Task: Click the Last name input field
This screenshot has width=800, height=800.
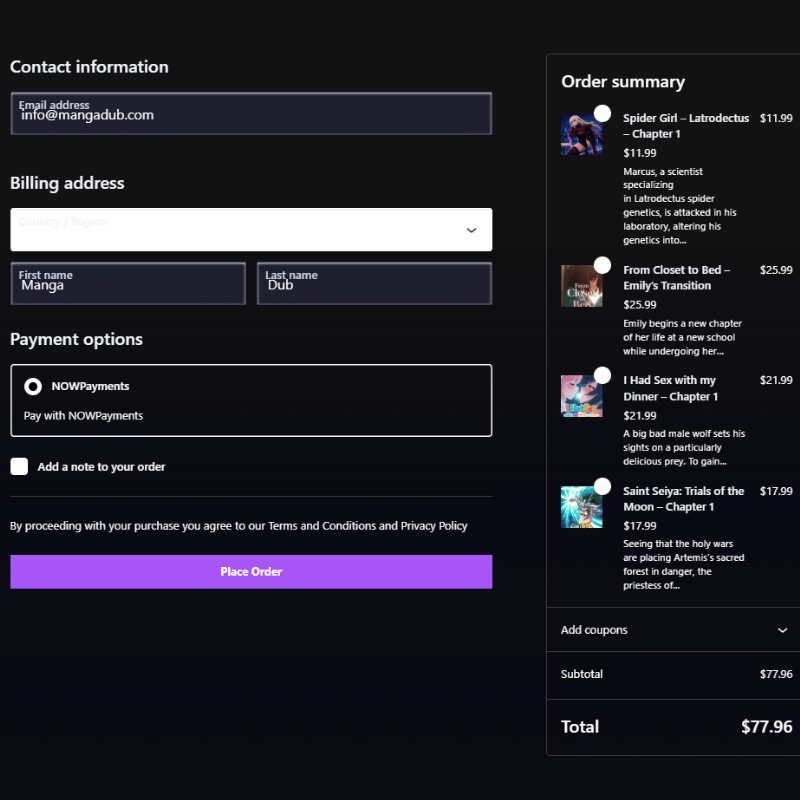Action: point(374,283)
